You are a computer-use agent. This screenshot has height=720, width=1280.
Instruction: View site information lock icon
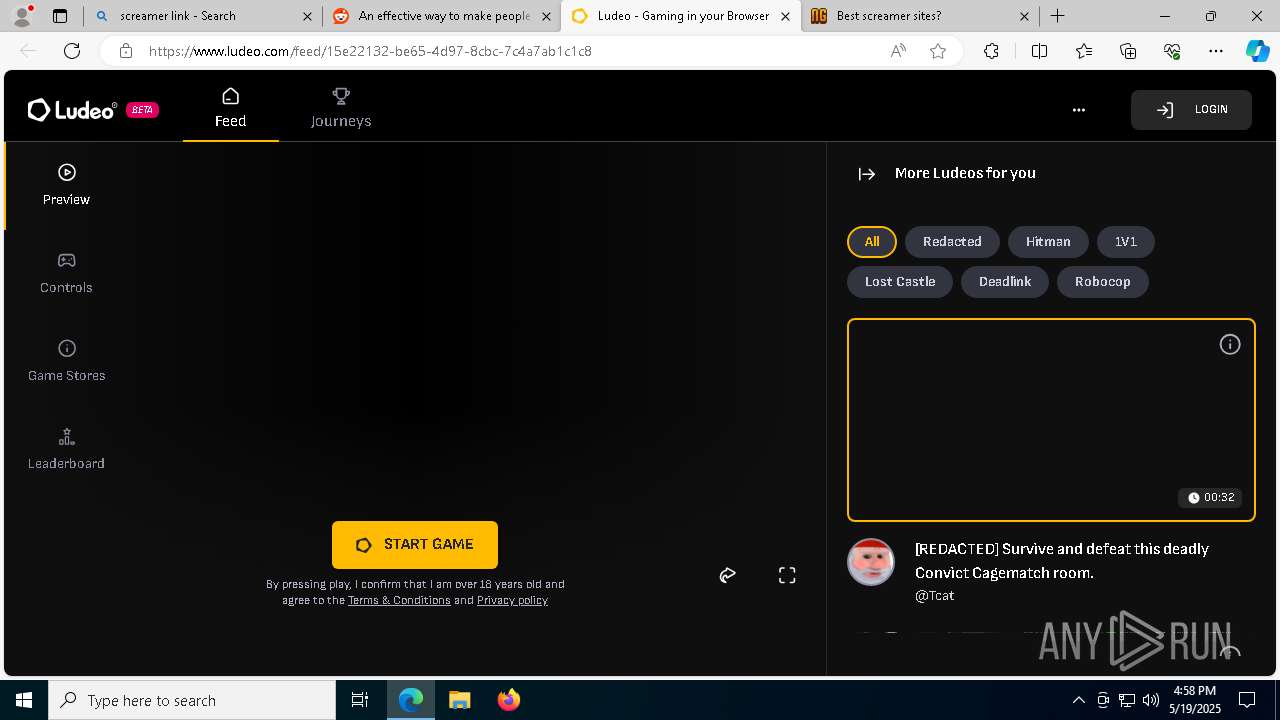pos(125,51)
